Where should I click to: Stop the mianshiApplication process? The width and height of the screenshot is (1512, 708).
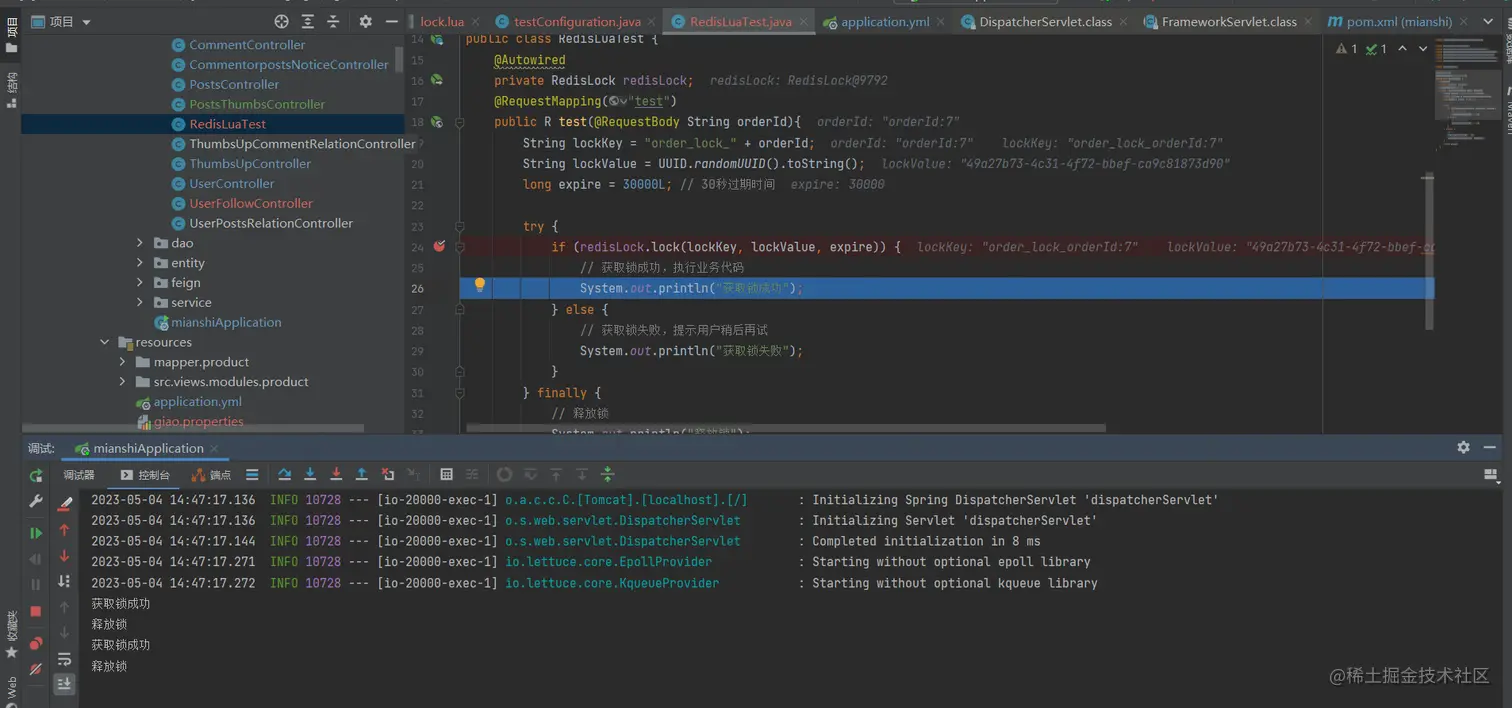pos(36,610)
